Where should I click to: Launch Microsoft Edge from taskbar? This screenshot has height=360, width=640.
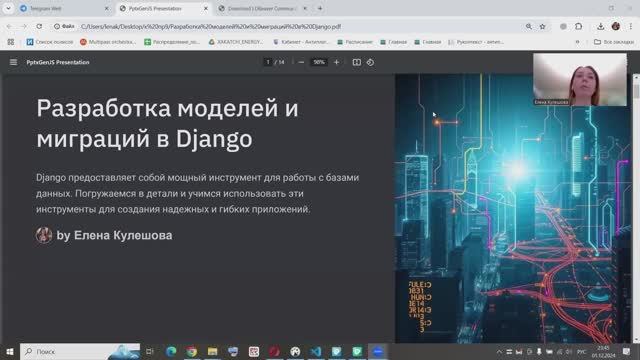pyautogui.click(x=171, y=351)
